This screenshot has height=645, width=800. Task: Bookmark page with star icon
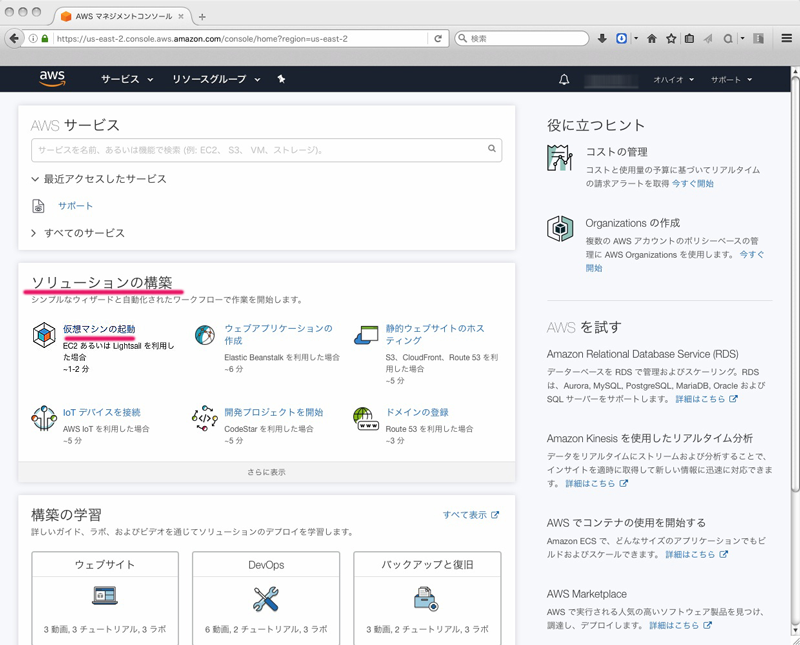tap(671, 38)
